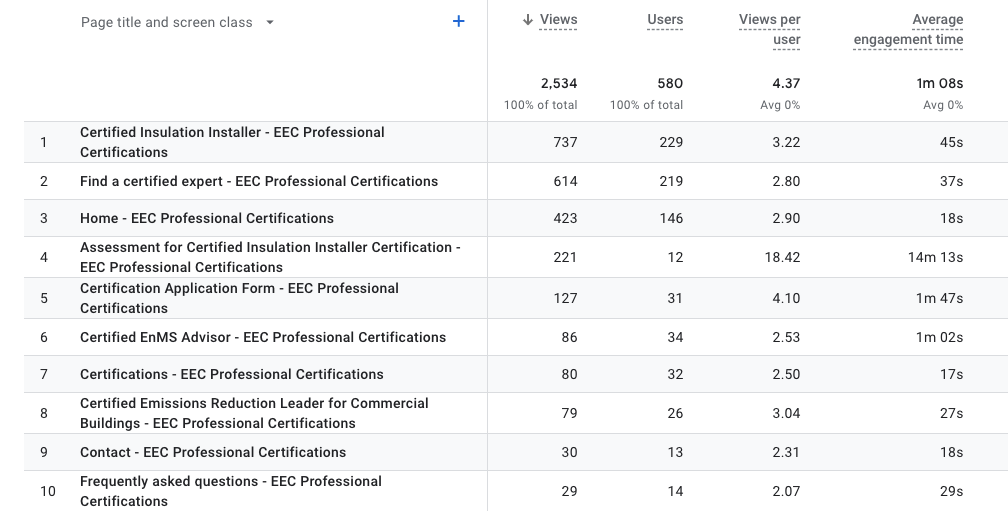Screen dimensions: 1008x528
Task: Click the Users column header
Action: 665,19
